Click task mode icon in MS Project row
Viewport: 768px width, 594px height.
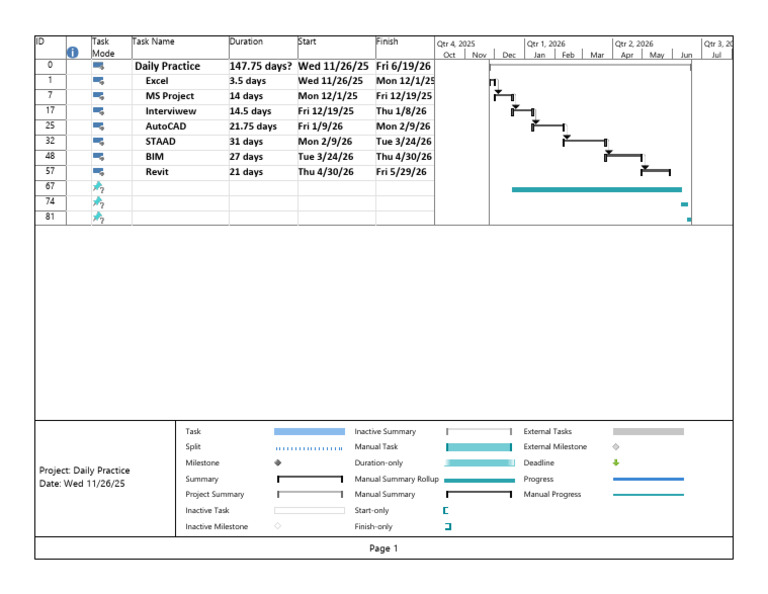click(98, 96)
